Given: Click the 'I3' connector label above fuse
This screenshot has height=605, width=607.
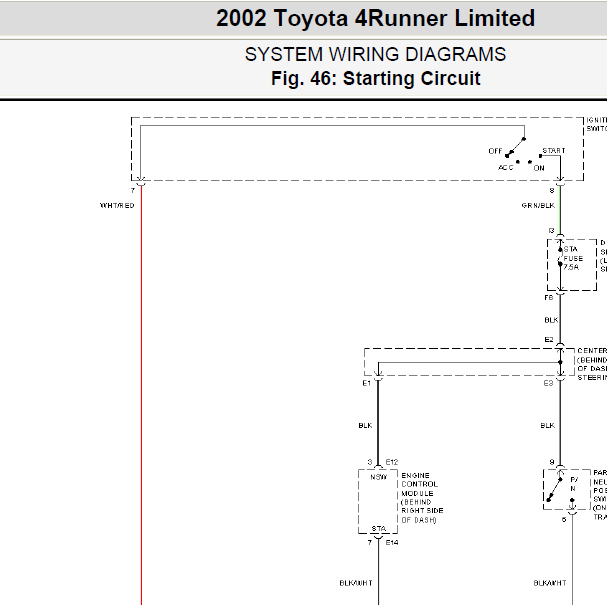Looking at the screenshot, I should pyautogui.click(x=551, y=231).
